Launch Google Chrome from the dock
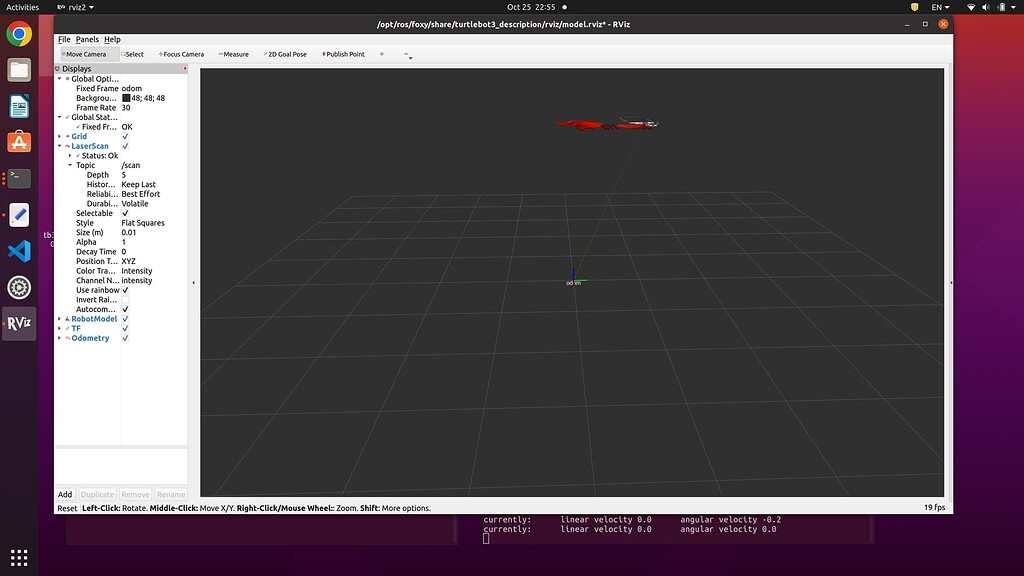 pyautogui.click(x=19, y=35)
